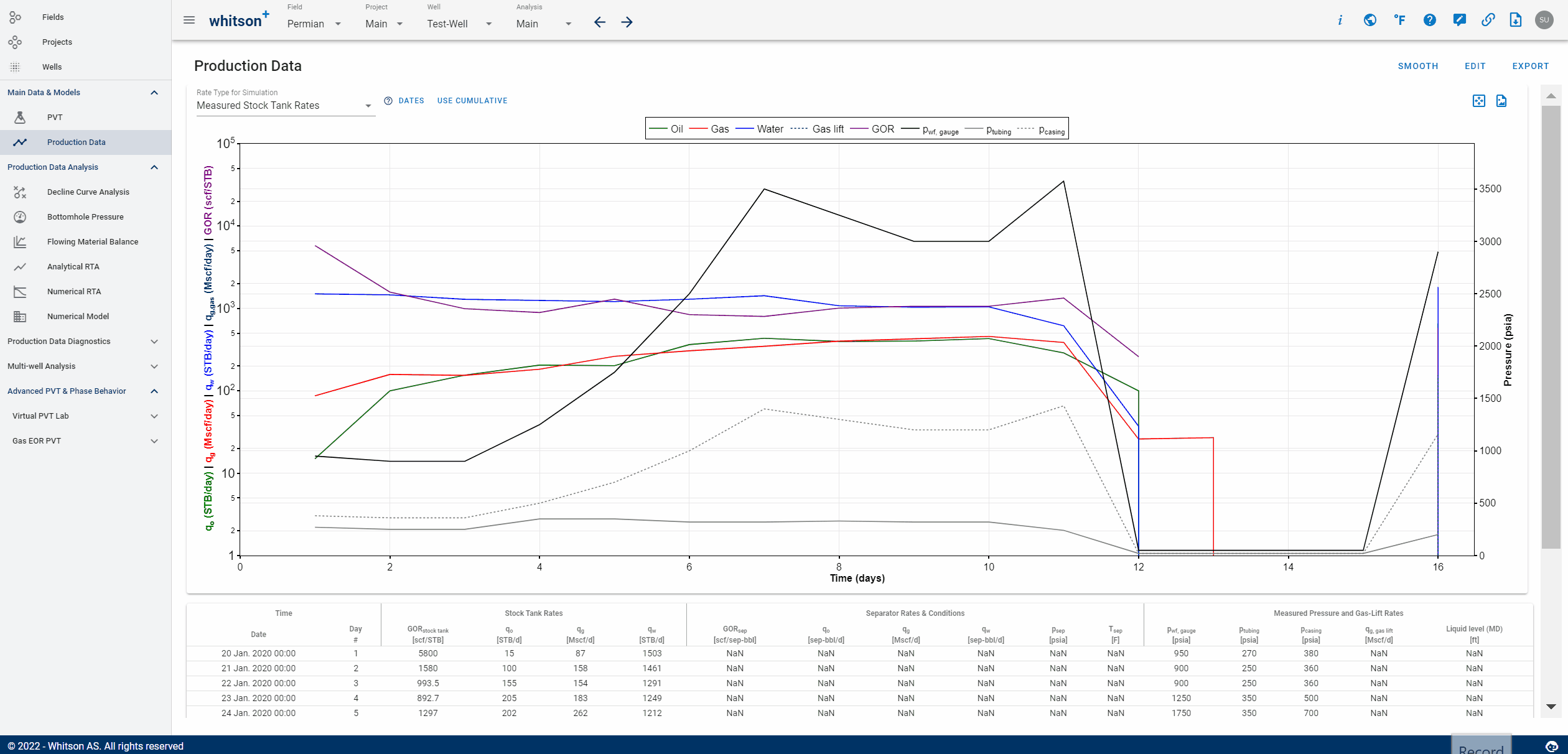
Task: Click the back arrow navigation icon
Action: pyautogui.click(x=600, y=22)
